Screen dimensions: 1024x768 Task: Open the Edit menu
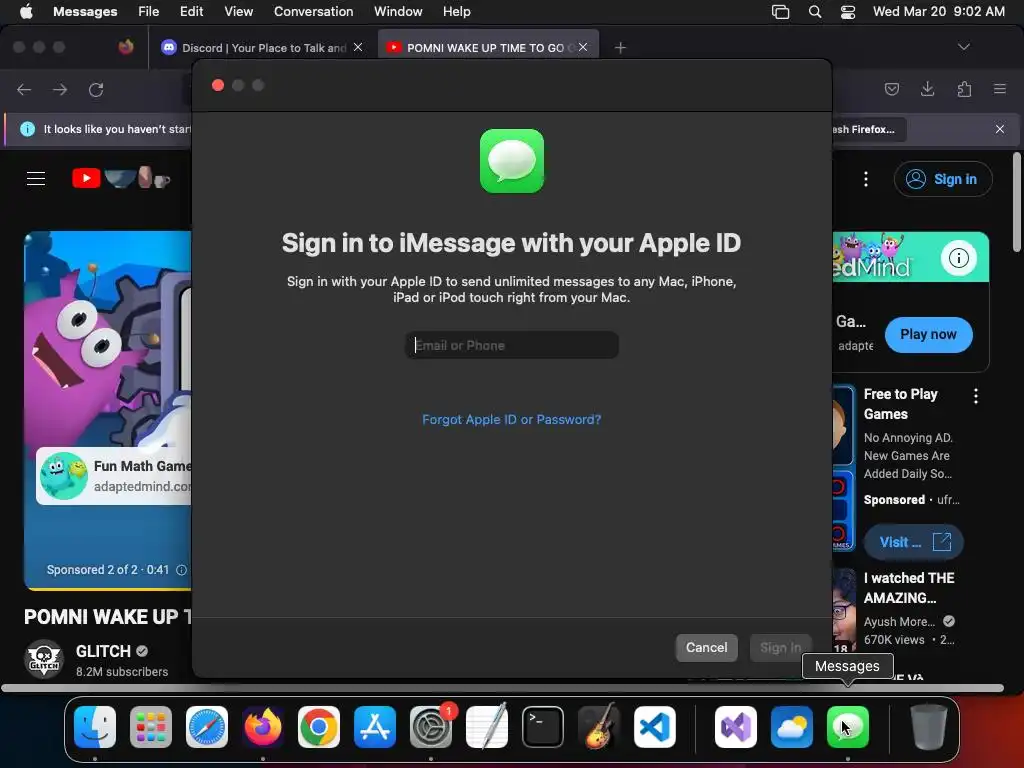coord(191,11)
